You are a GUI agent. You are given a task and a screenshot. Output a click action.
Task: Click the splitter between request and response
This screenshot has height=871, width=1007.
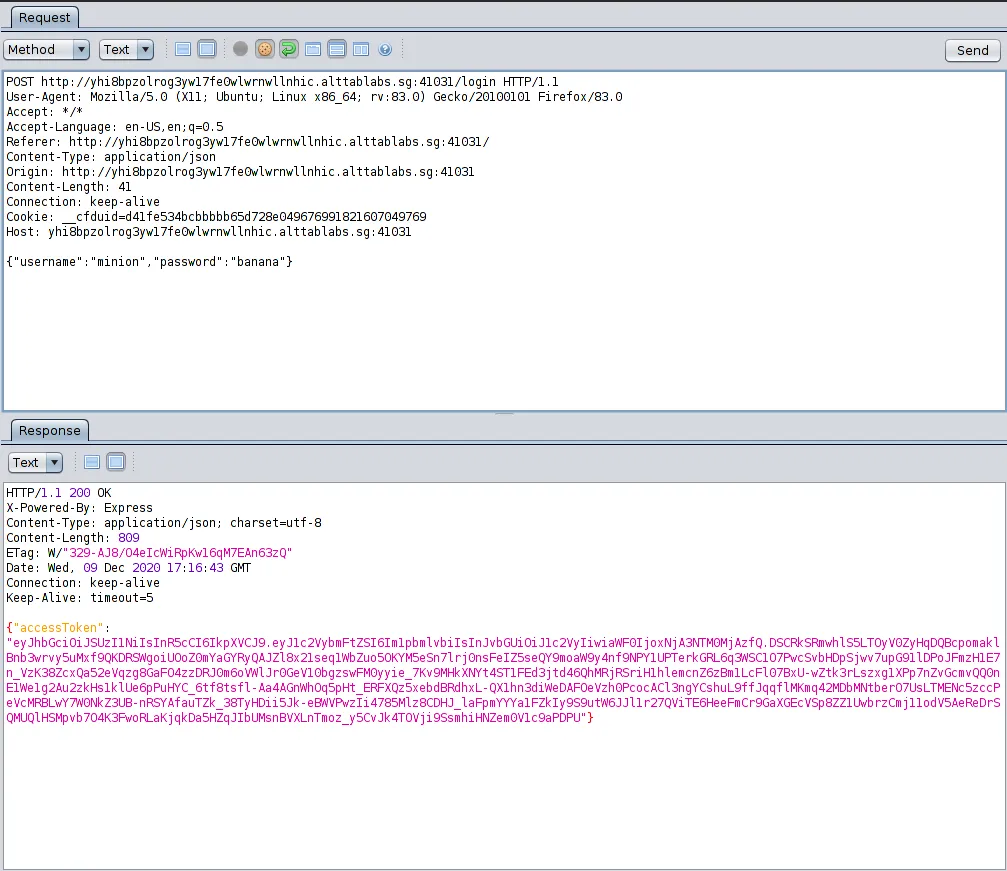[503, 413]
